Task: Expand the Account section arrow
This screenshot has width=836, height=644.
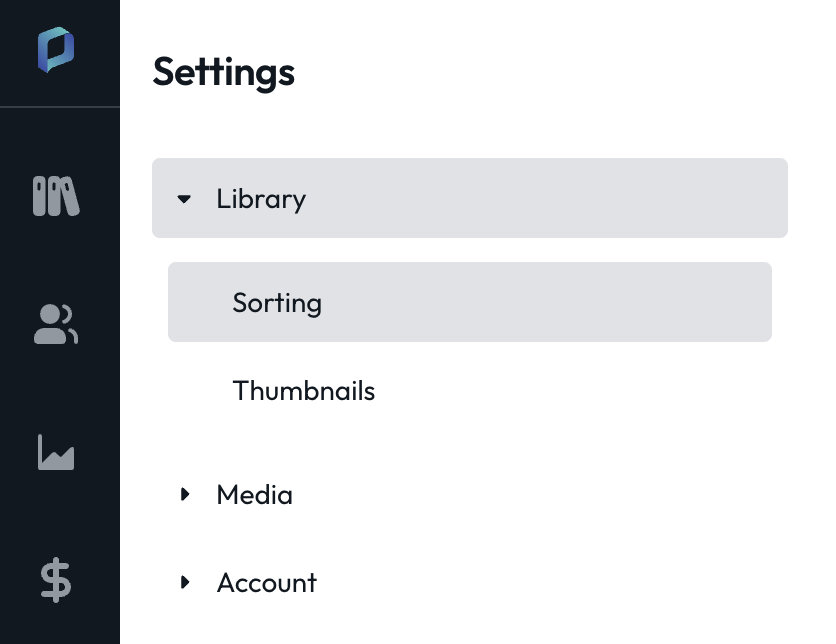Action: tap(185, 582)
